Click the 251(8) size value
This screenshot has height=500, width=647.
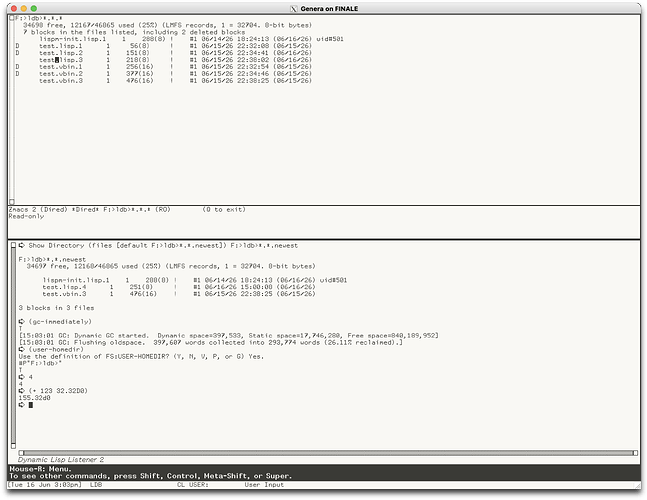[x=141, y=287]
